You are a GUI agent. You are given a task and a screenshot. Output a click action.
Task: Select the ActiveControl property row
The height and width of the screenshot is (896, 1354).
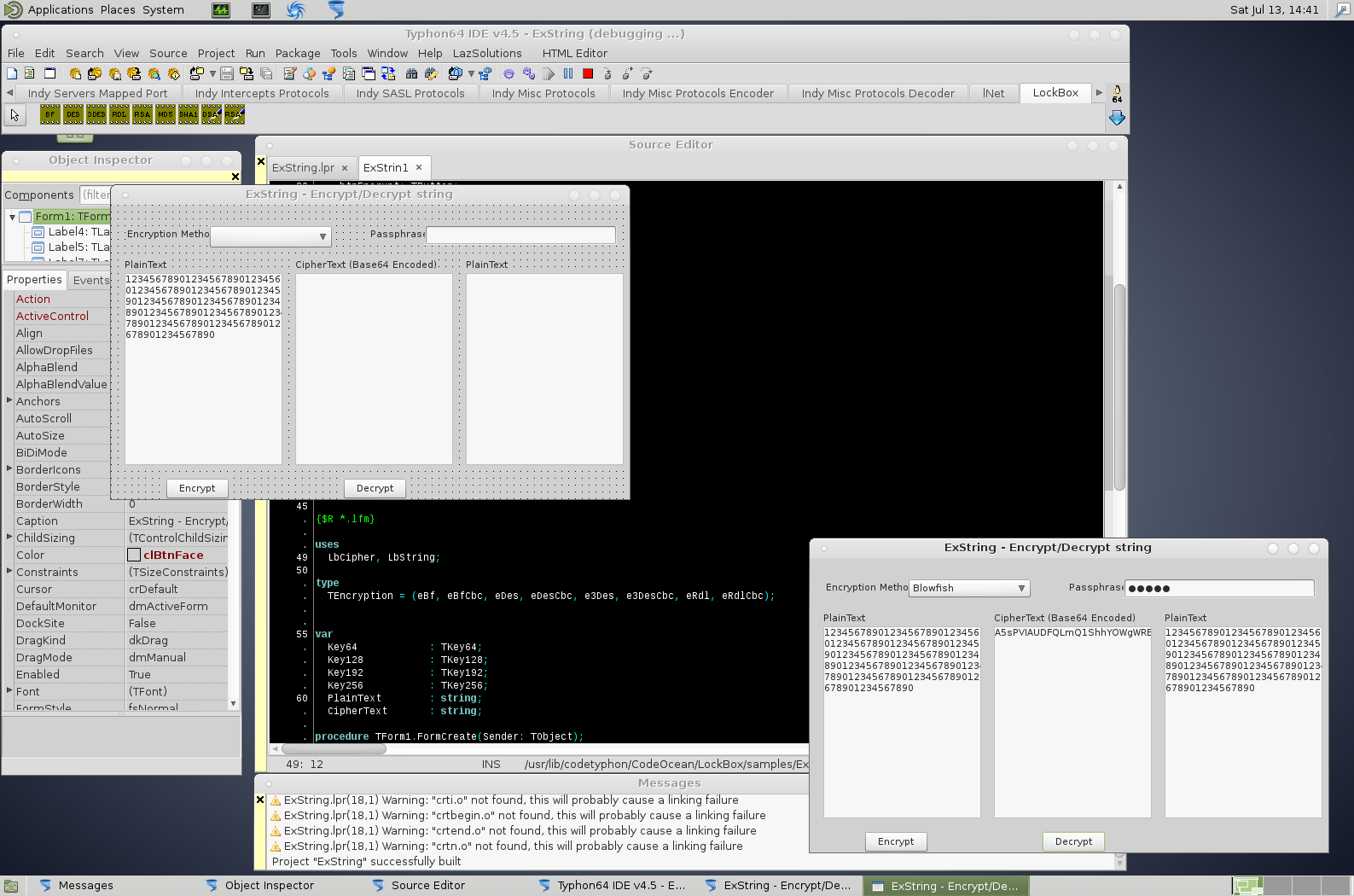[x=61, y=316]
